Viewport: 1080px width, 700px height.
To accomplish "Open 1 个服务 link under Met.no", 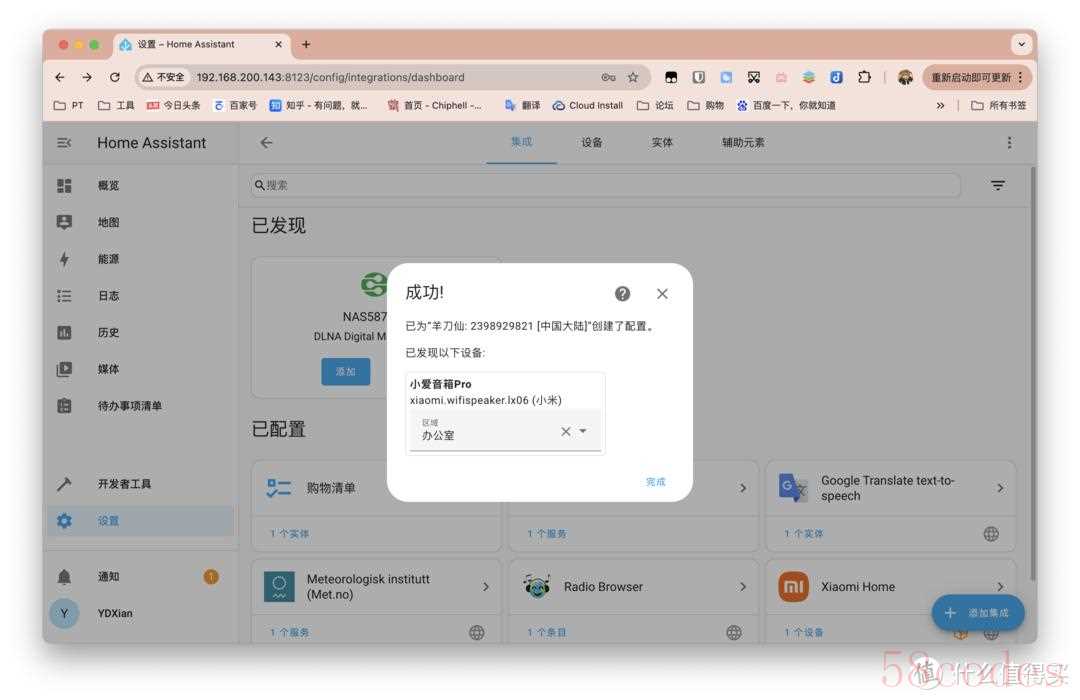I will 289,632.
